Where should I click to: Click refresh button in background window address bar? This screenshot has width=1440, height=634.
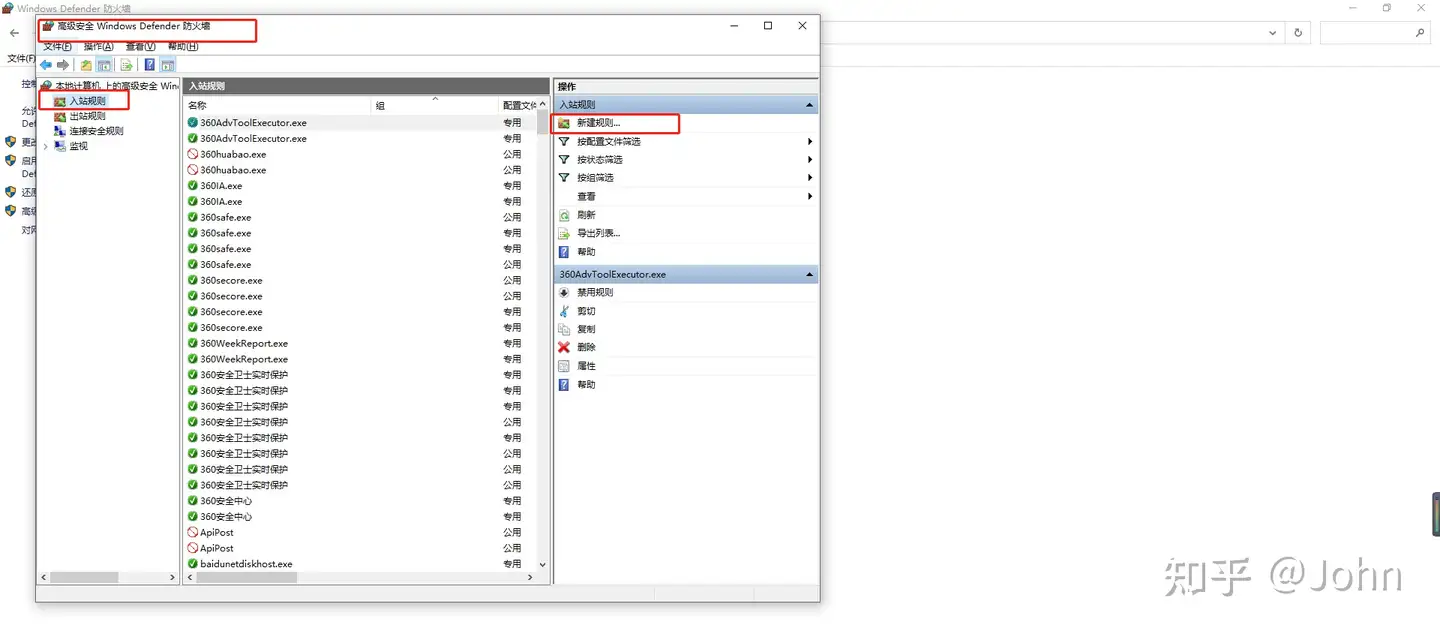(1298, 33)
